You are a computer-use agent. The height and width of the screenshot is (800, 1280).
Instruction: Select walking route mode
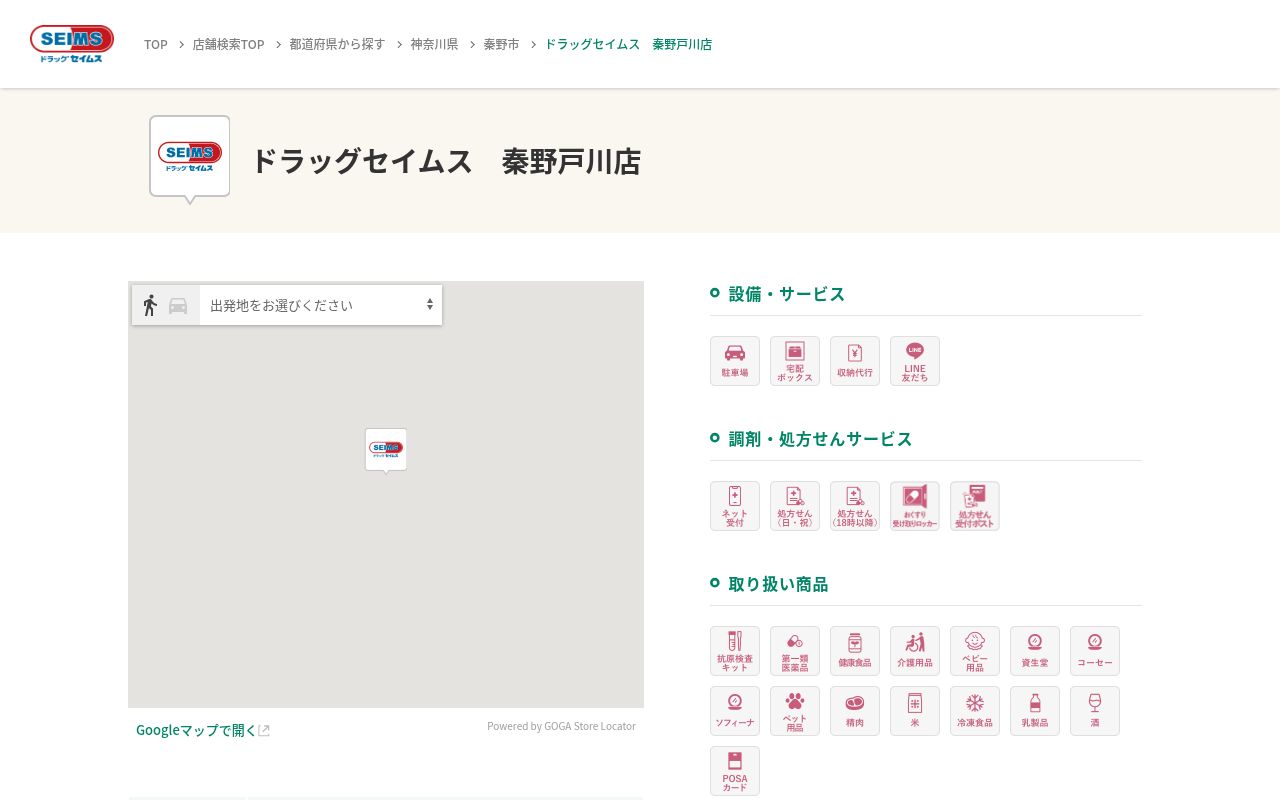(x=150, y=305)
